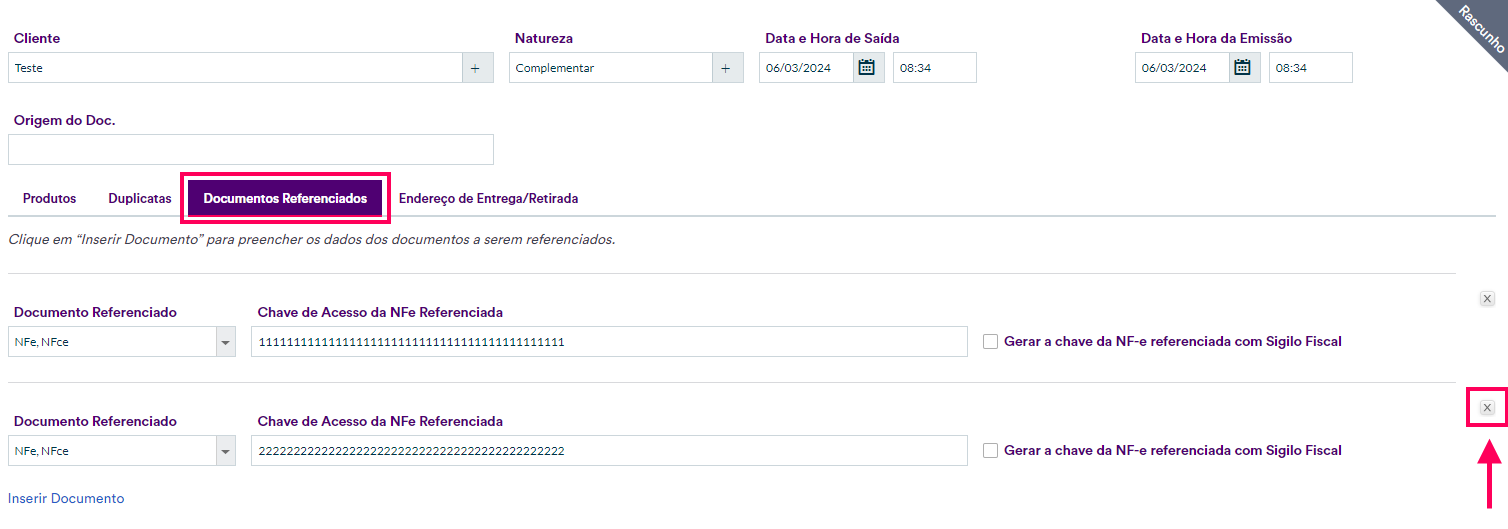Click the access key field with 1111 digits
The image size is (1508, 529).
pos(608,342)
